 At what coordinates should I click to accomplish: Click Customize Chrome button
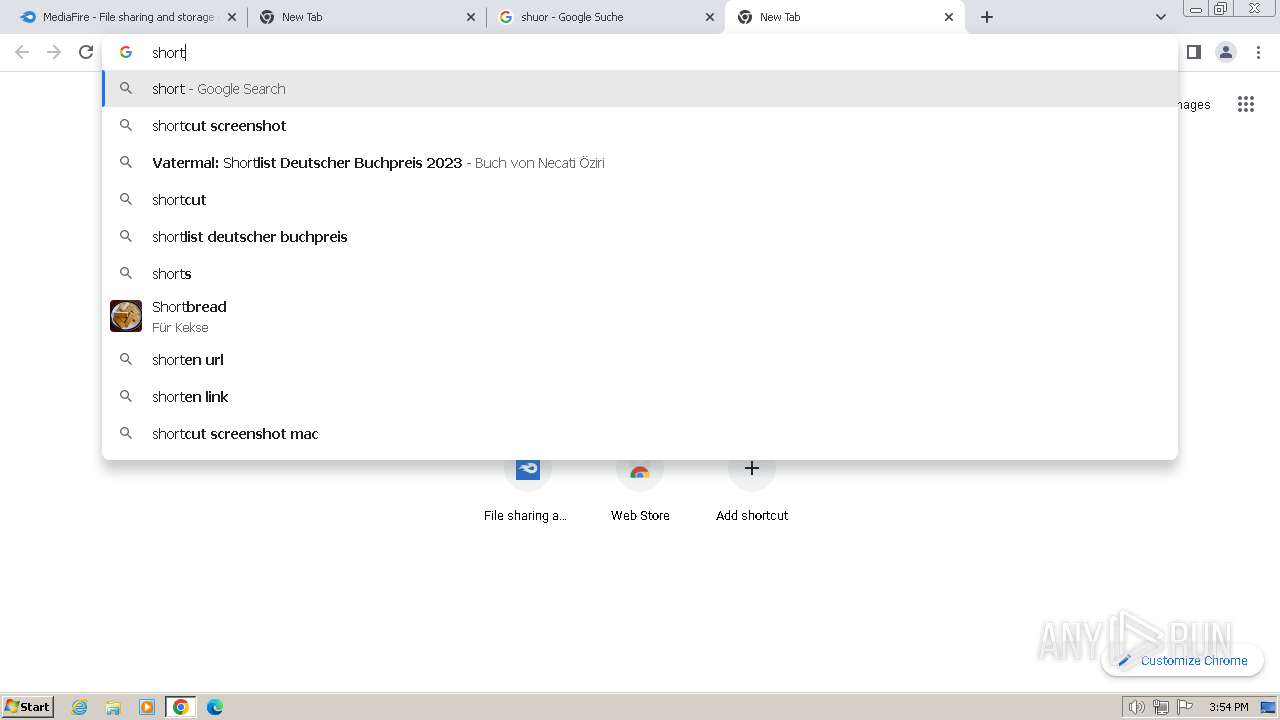click(1183, 660)
